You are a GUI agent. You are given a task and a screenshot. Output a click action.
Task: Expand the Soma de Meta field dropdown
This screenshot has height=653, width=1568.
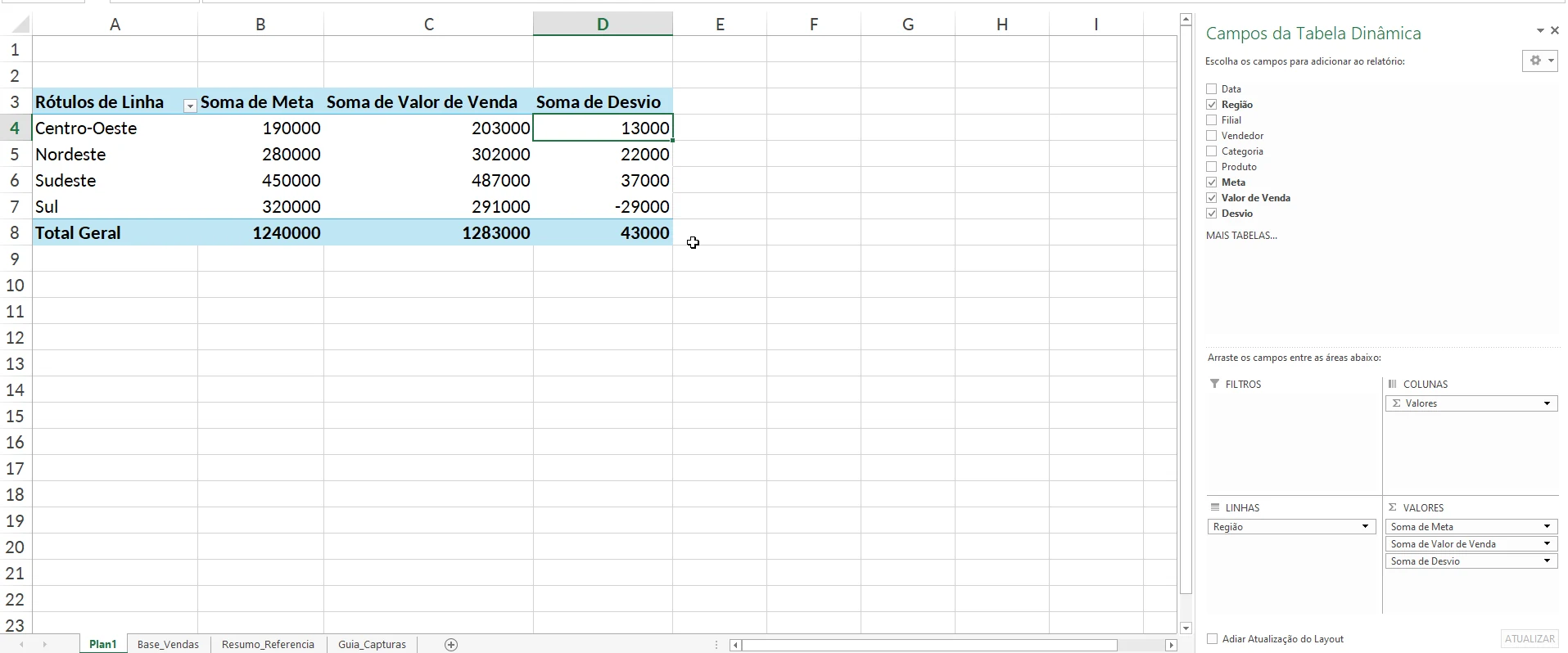click(x=1547, y=527)
